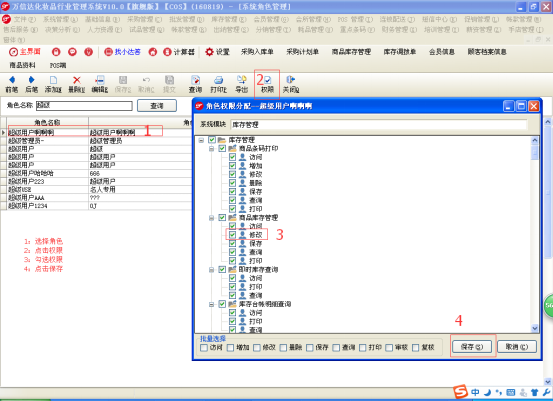Open the 会员管理 menu
This screenshot has width=553, height=401.
click(x=271, y=19)
